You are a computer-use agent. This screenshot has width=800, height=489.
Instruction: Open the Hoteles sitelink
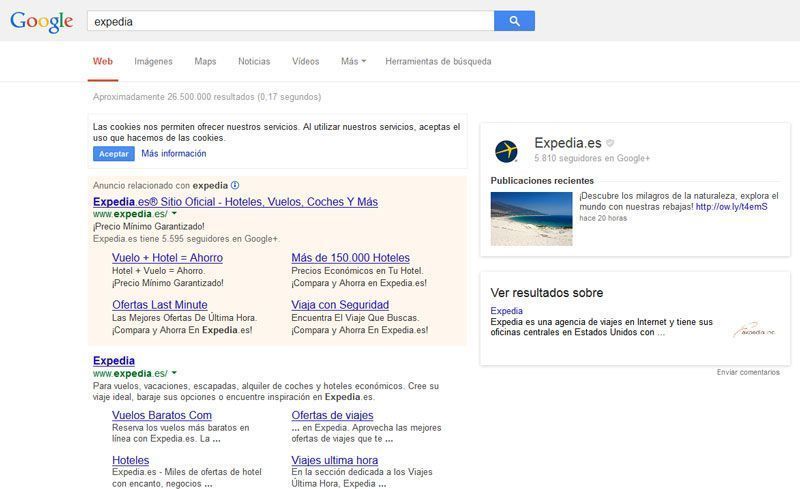[x=131, y=460]
